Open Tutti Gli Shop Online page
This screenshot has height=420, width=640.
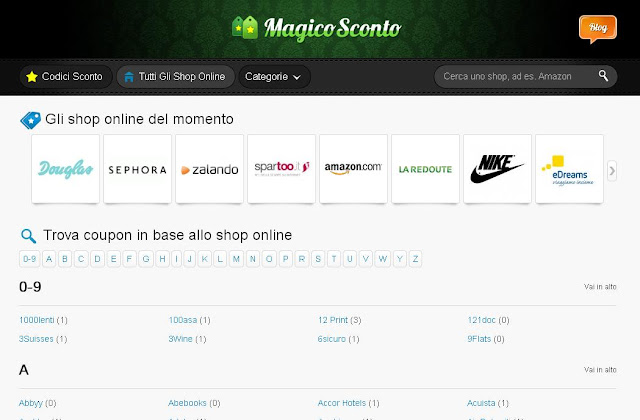[176, 77]
